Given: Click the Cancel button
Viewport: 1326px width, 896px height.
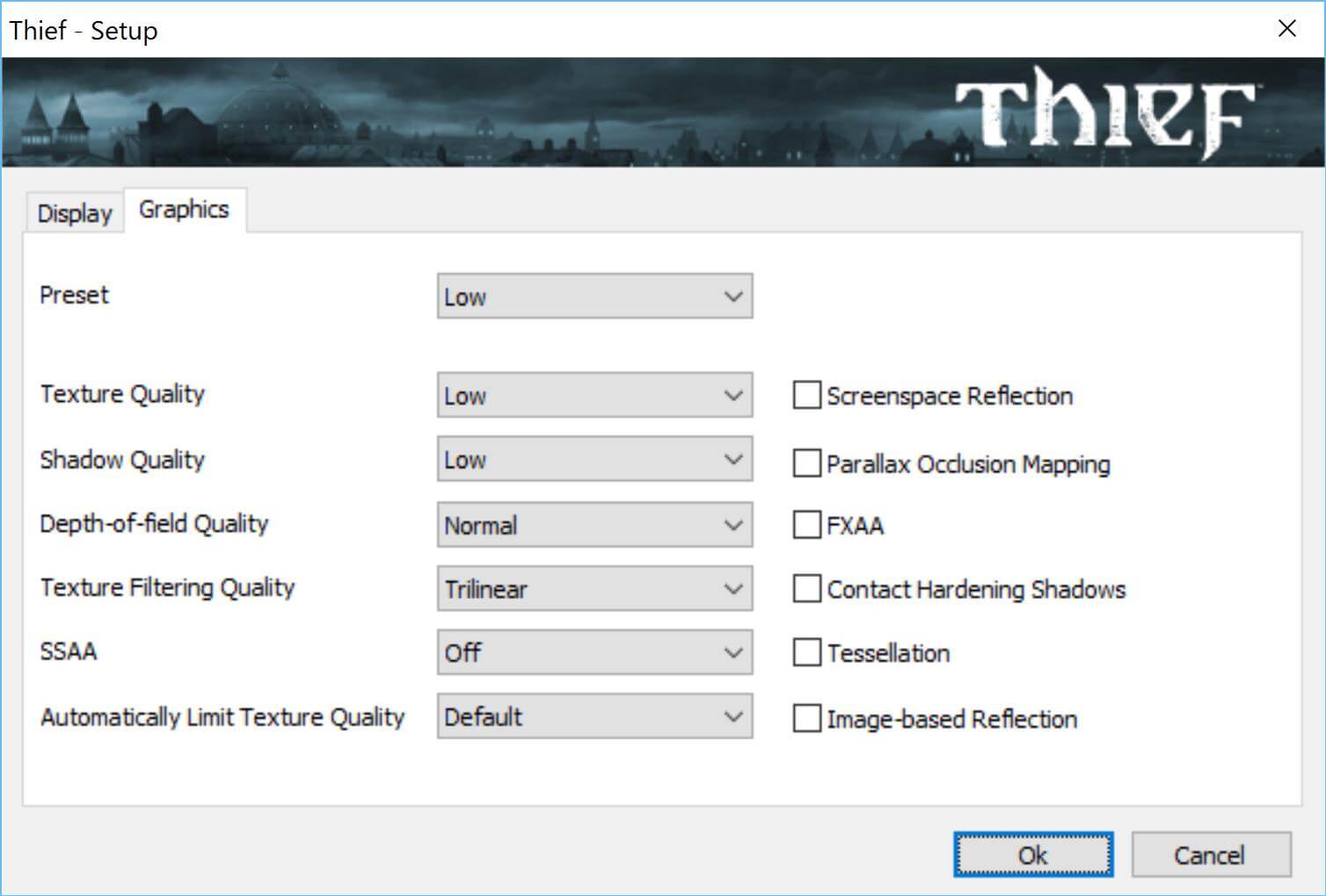Looking at the screenshot, I should [1210, 855].
